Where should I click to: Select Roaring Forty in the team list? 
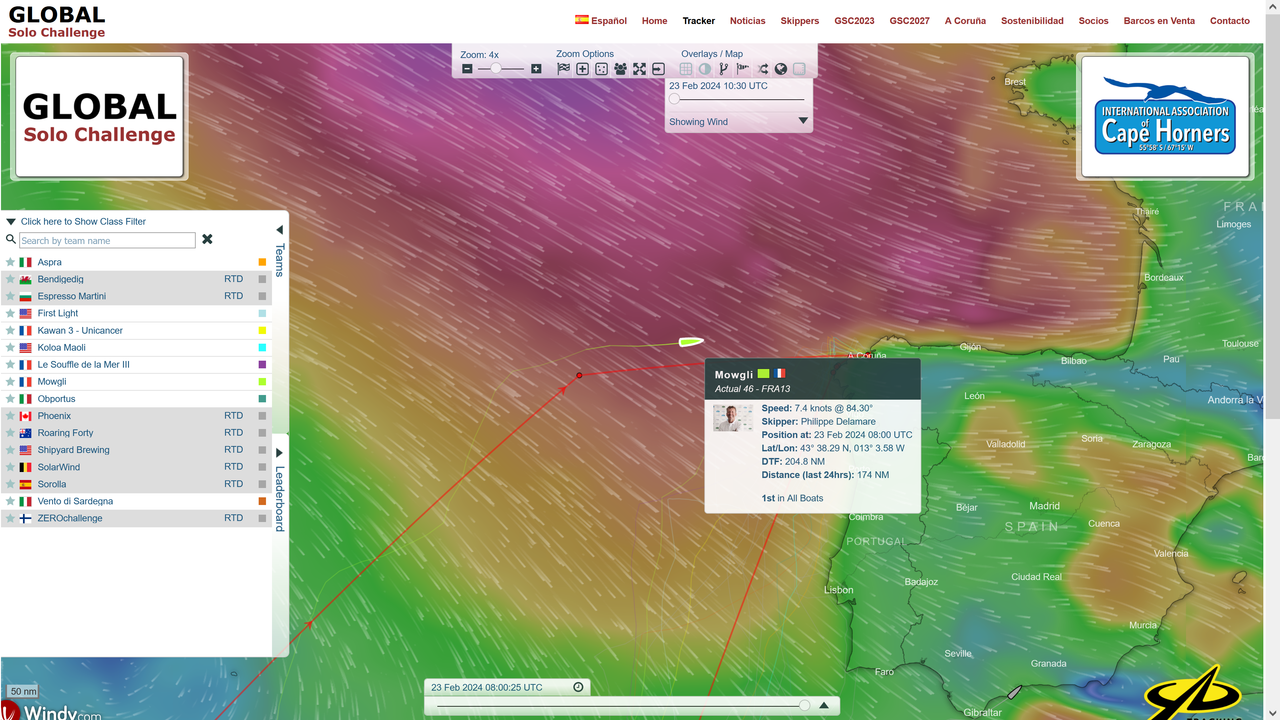[x=136, y=433]
